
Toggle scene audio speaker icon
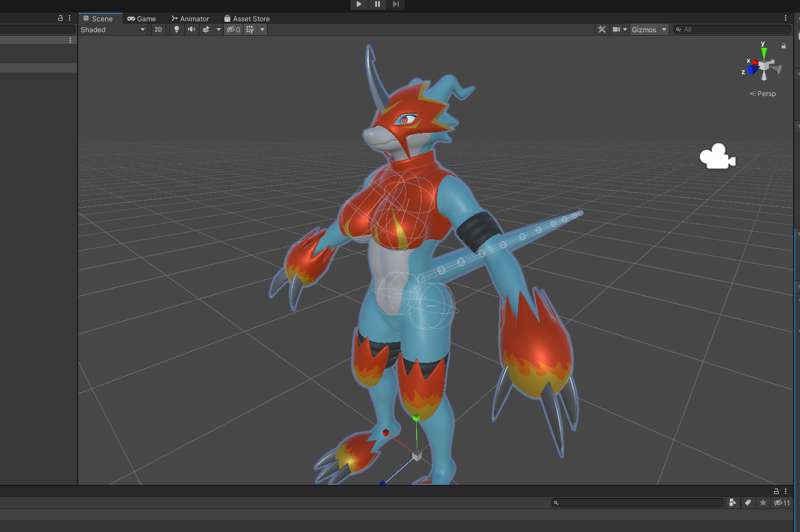[x=191, y=30]
